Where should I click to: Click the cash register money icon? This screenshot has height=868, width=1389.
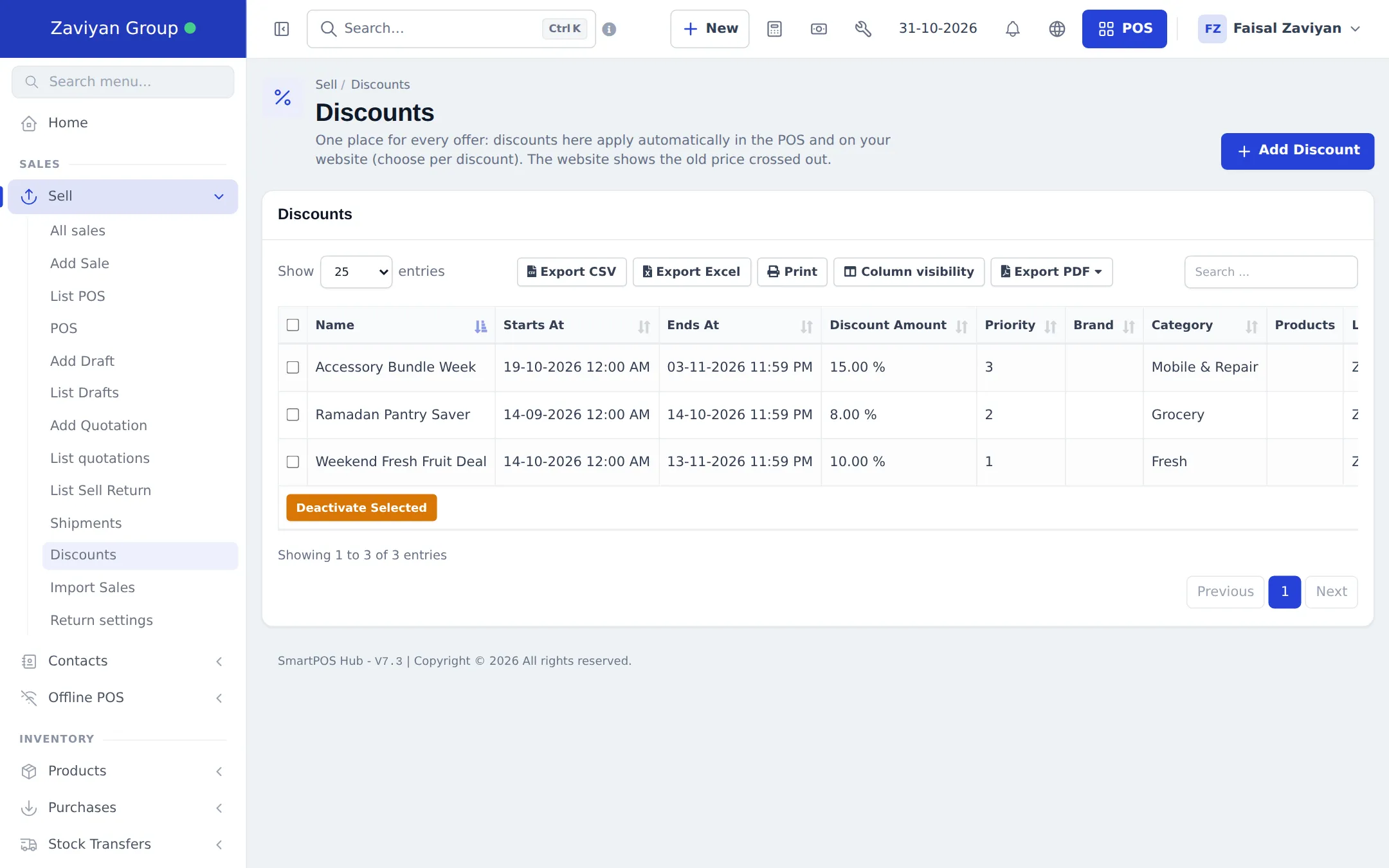click(x=819, y=29)
